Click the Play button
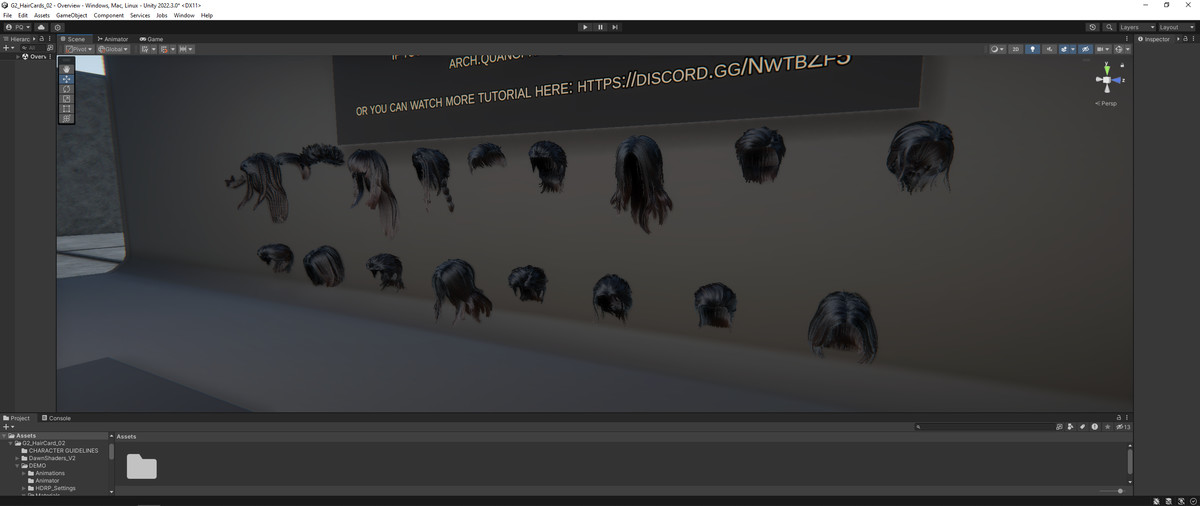 [585, 27]
